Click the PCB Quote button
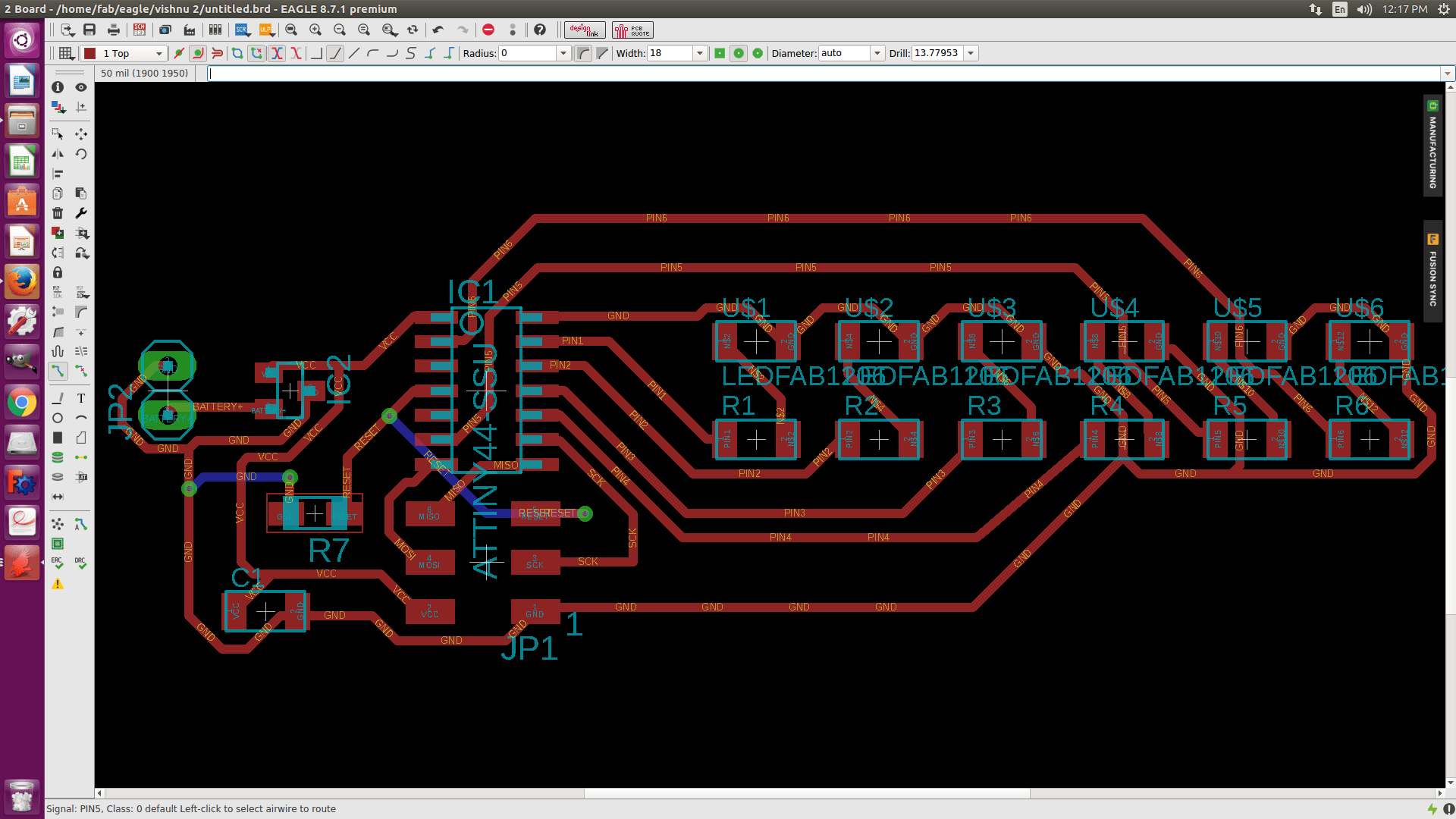This screenshot has height=819, width=1456. click(x=632, y=30)
